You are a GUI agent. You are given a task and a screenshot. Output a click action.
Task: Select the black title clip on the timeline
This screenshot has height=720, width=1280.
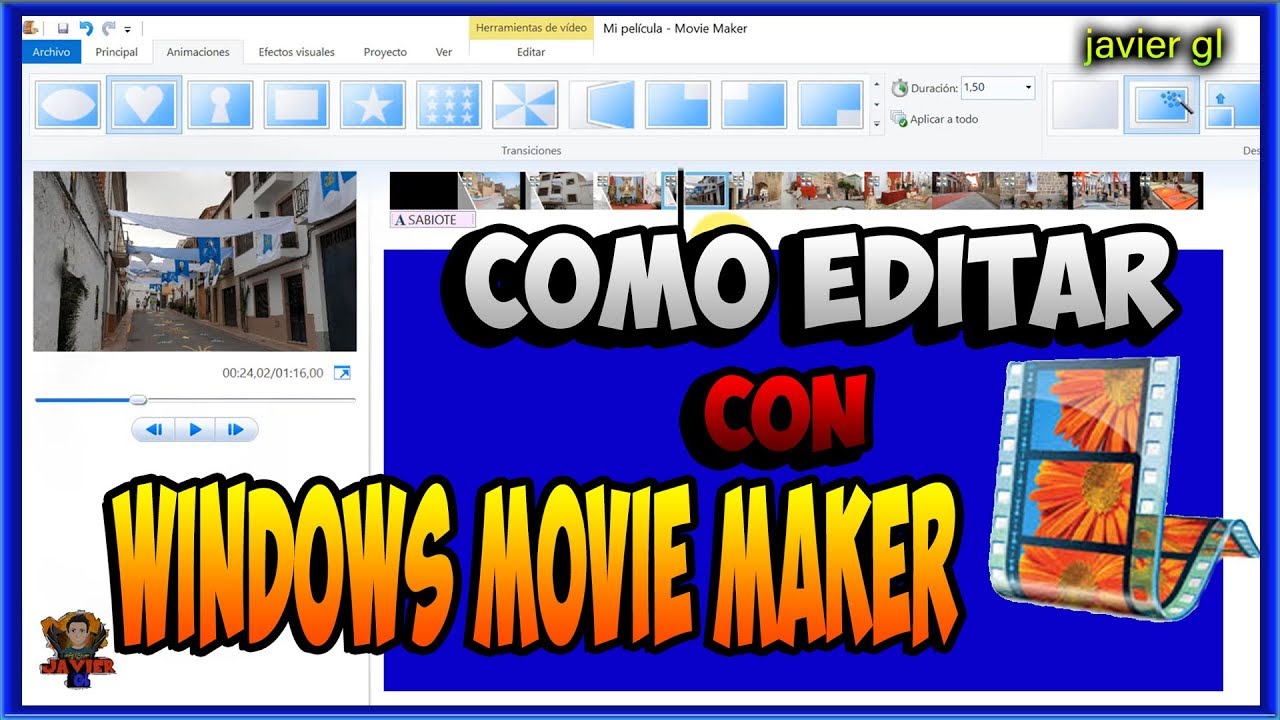423,190
